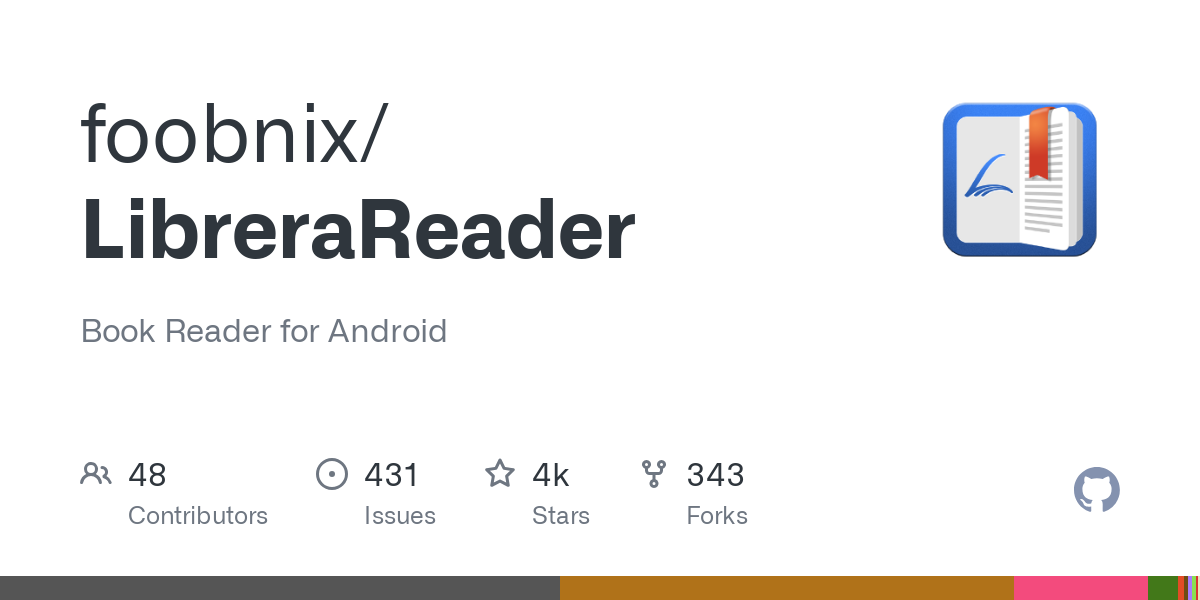Select the Book Reader for Android description

click(264, 331)
